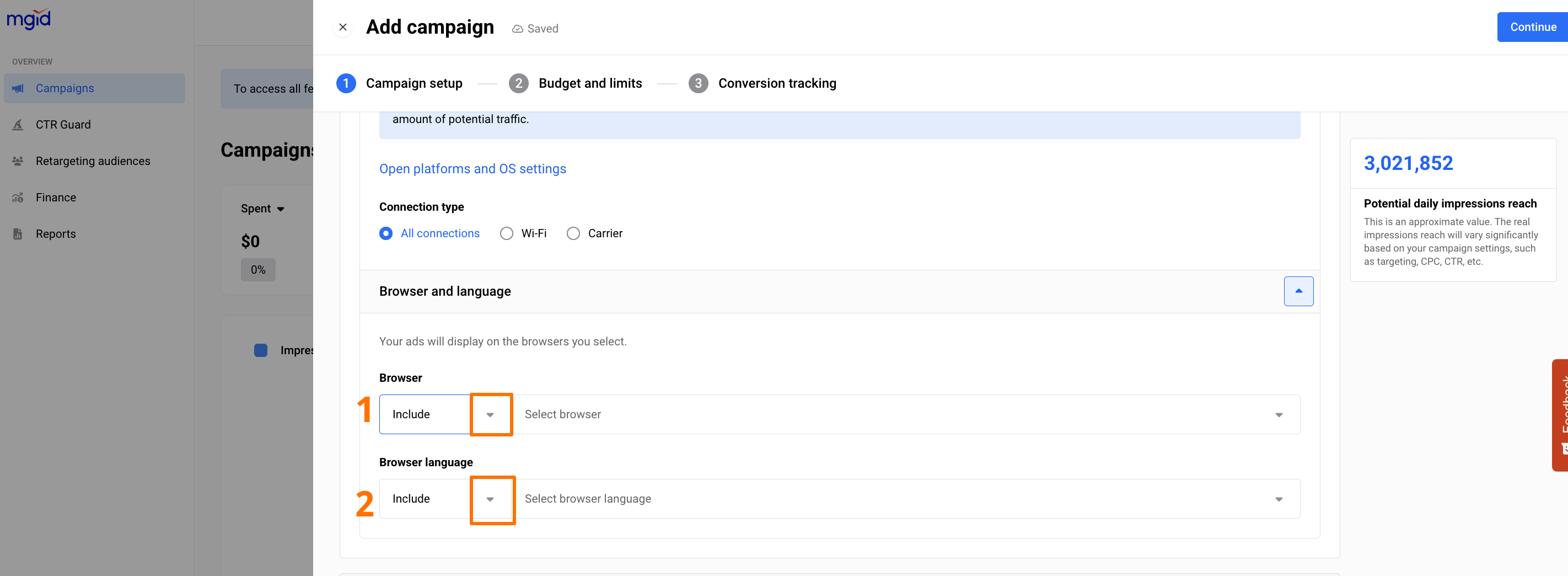Click the Campaigns megaphone icon
1568x576 pixels.
pos(18,88)
